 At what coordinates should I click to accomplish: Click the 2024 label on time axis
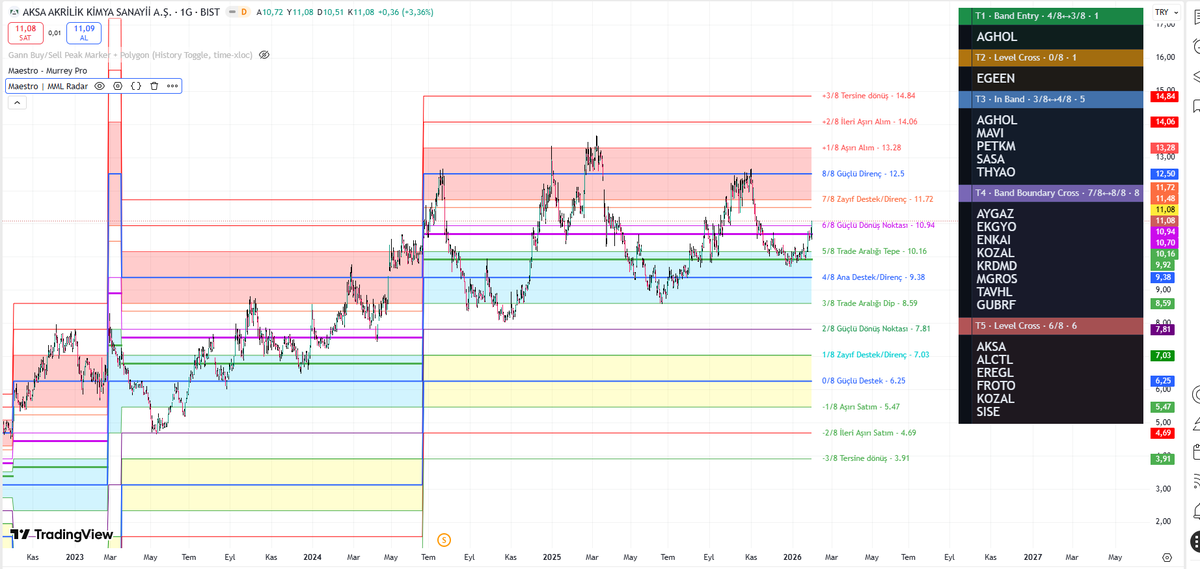pyautogui.click(x=313, y=556)
